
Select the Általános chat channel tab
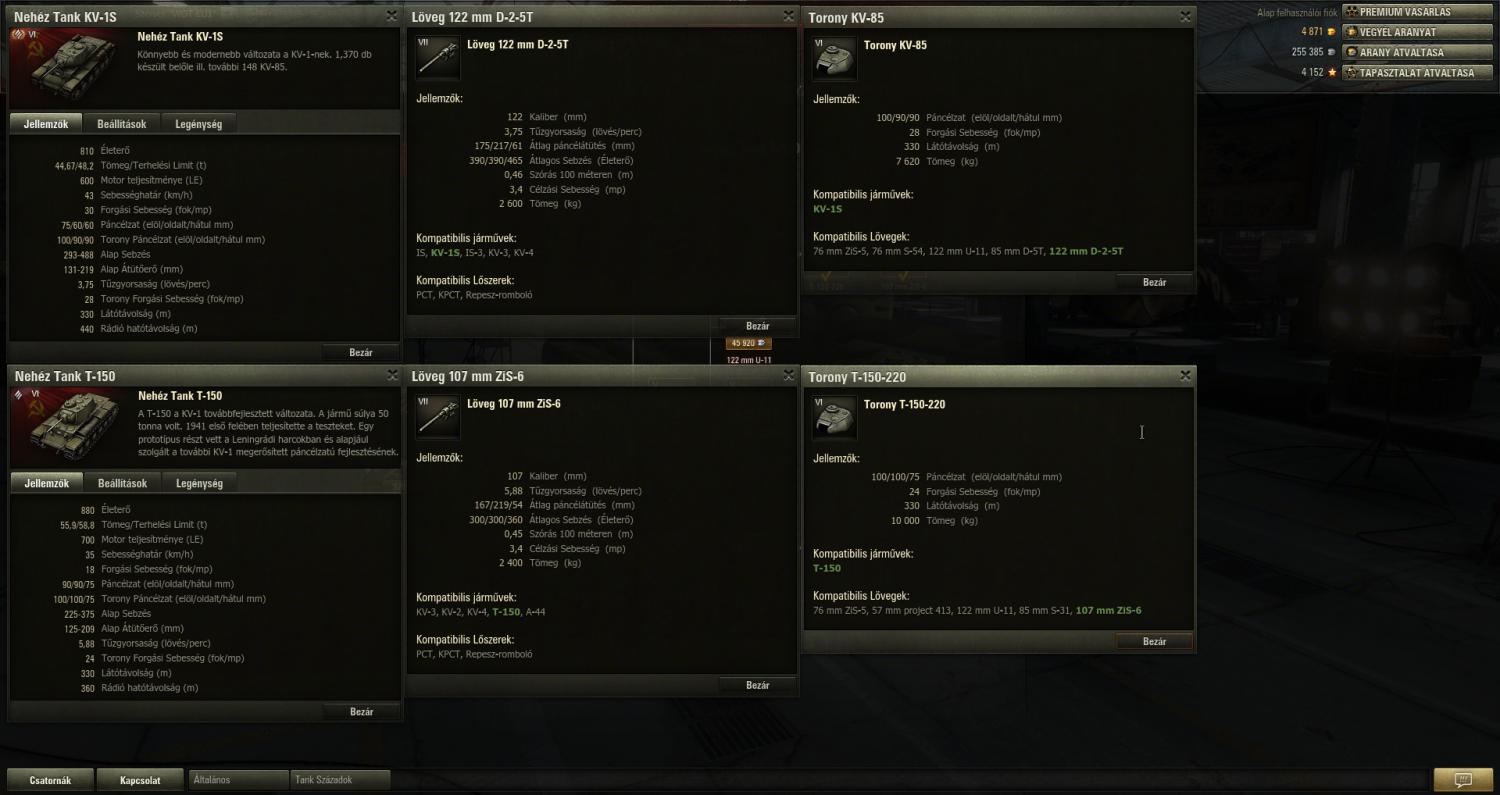click(x=238, y=780)
